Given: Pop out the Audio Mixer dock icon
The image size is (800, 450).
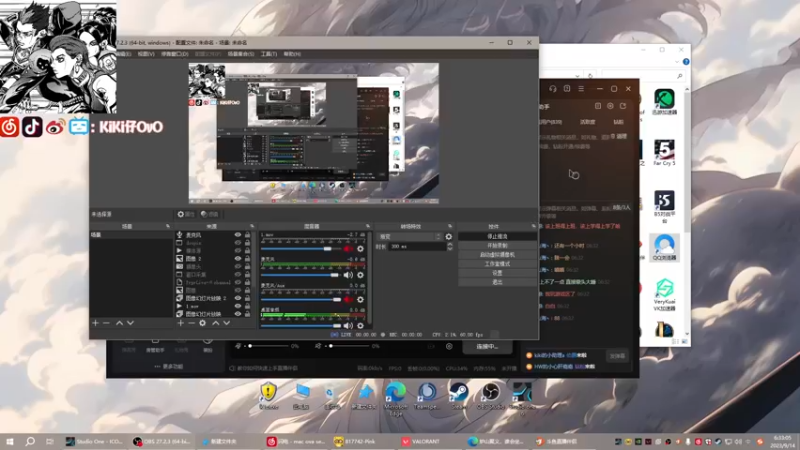Looking at the screenshot, I should 368,226.
